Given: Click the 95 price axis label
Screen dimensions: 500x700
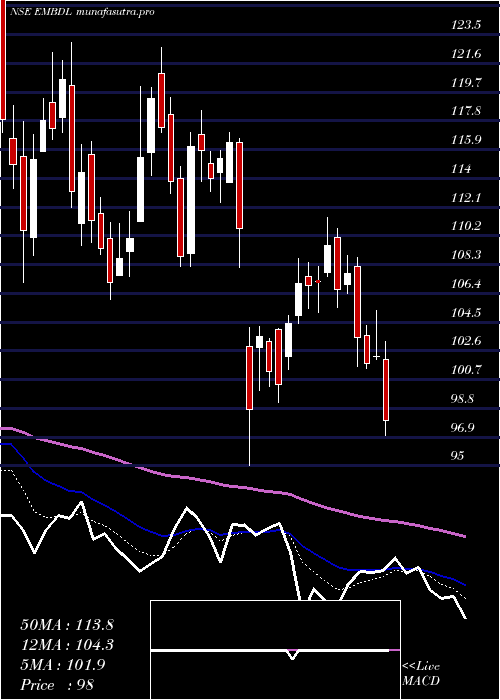Looking at the screenshot, I should click(x=459, y=456).
